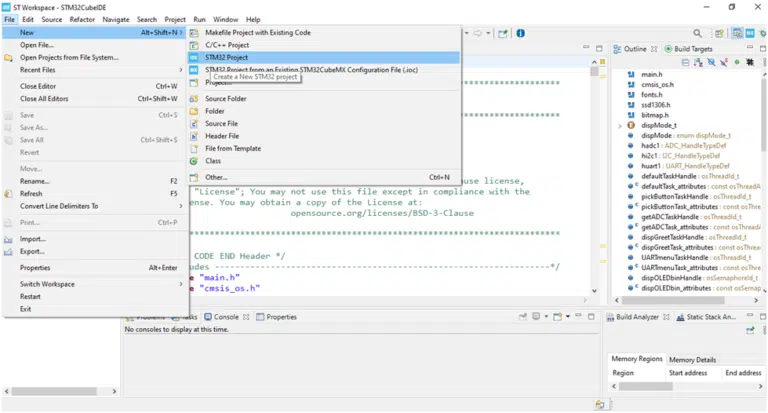Open the Properties tab in bottom panel
Screen dimensions: 768x413
click(277, 317)
